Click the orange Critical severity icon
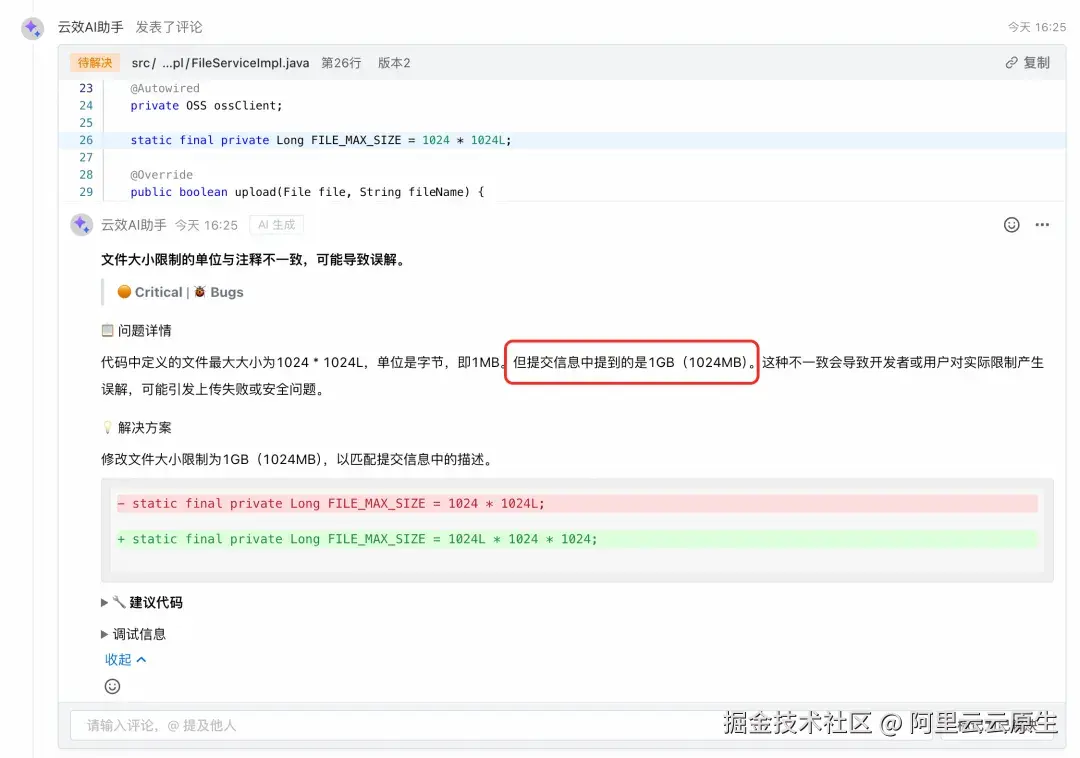1080x758 pixels. 124,292
